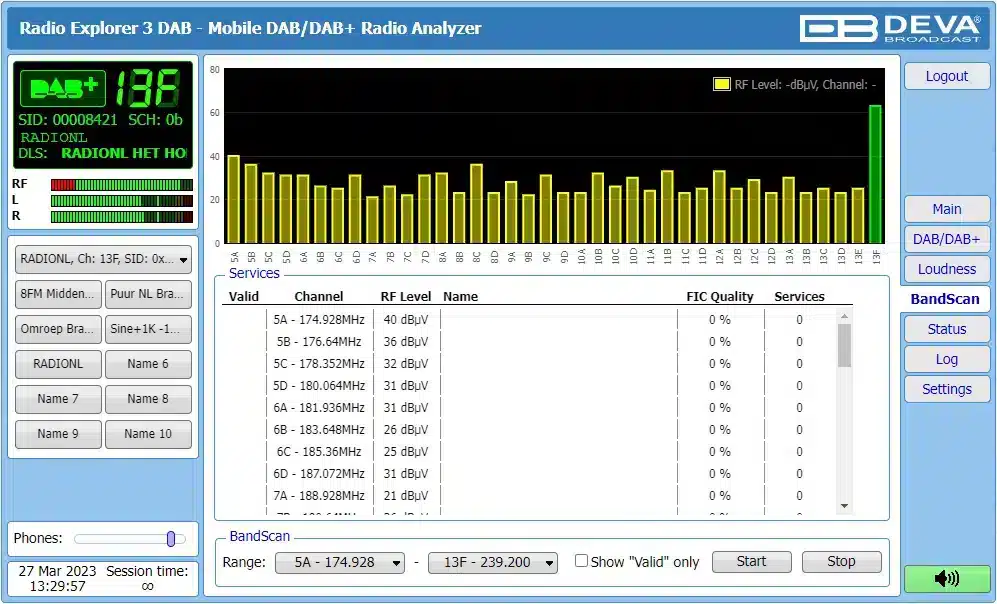Click the green speaker audio button
The width and height of the screenshot is (997, 604).
pyautogui.click(x=946, y=579)
